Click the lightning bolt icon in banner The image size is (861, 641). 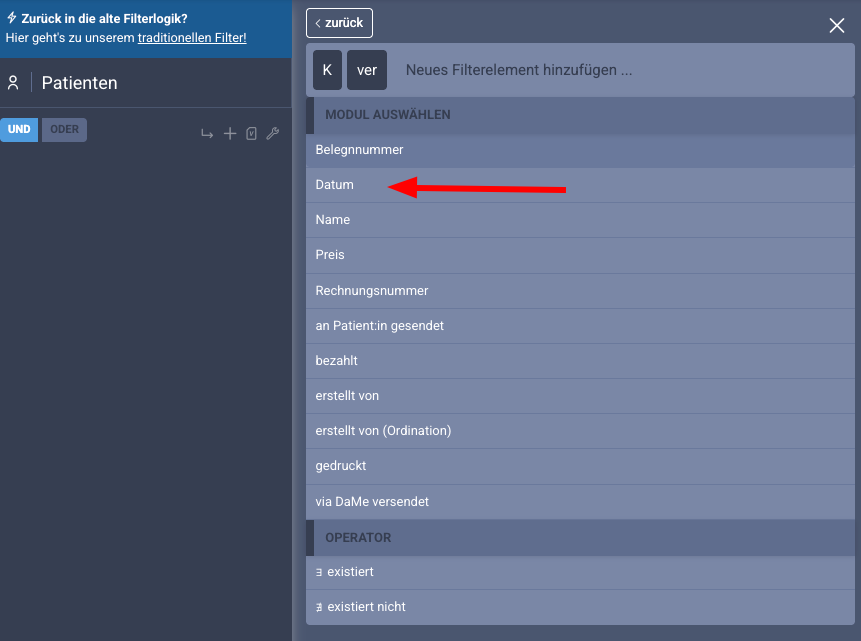point(11,18)
